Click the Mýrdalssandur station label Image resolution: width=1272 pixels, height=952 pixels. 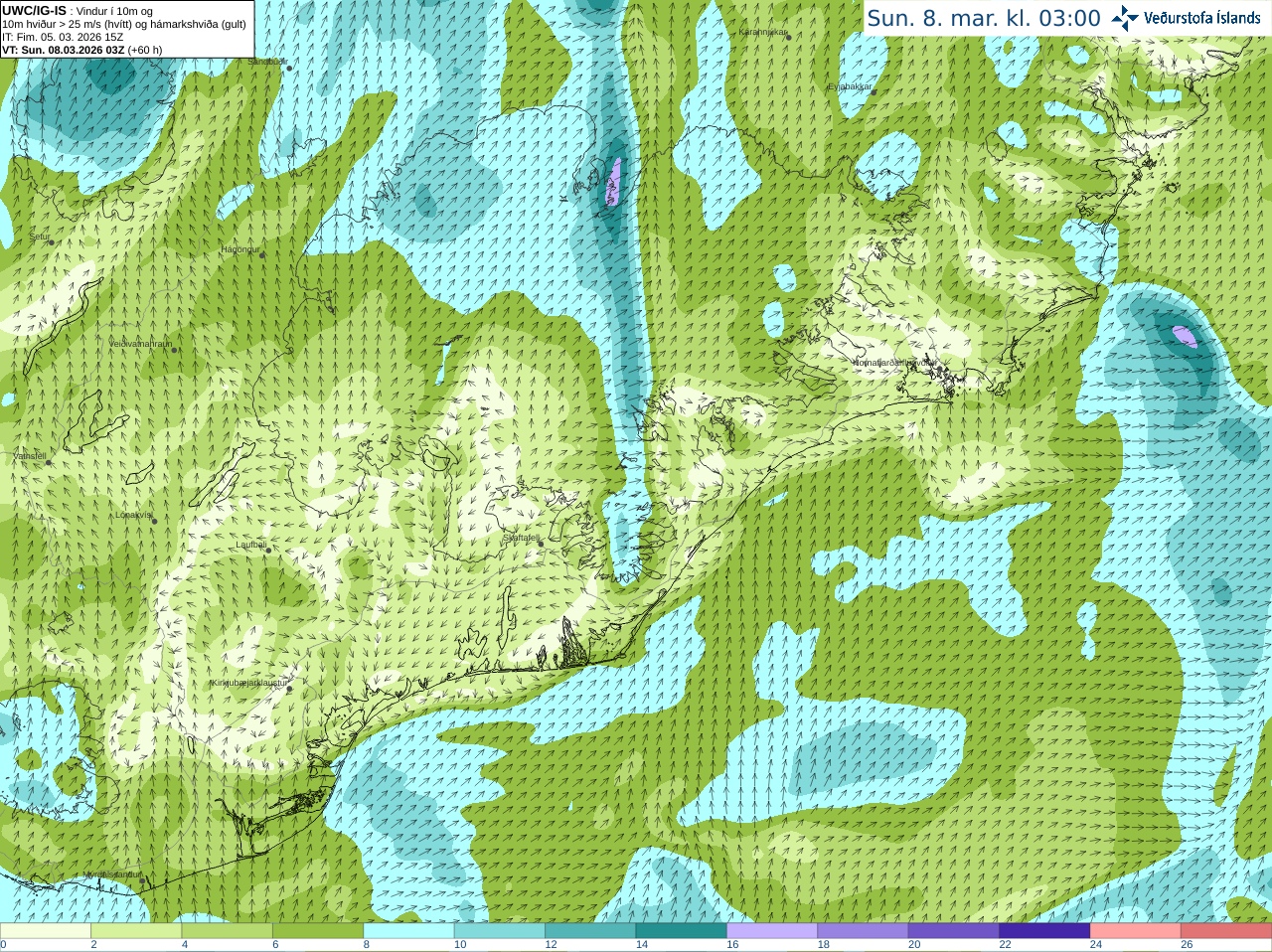pyautogui.click(x=112, y=874)
